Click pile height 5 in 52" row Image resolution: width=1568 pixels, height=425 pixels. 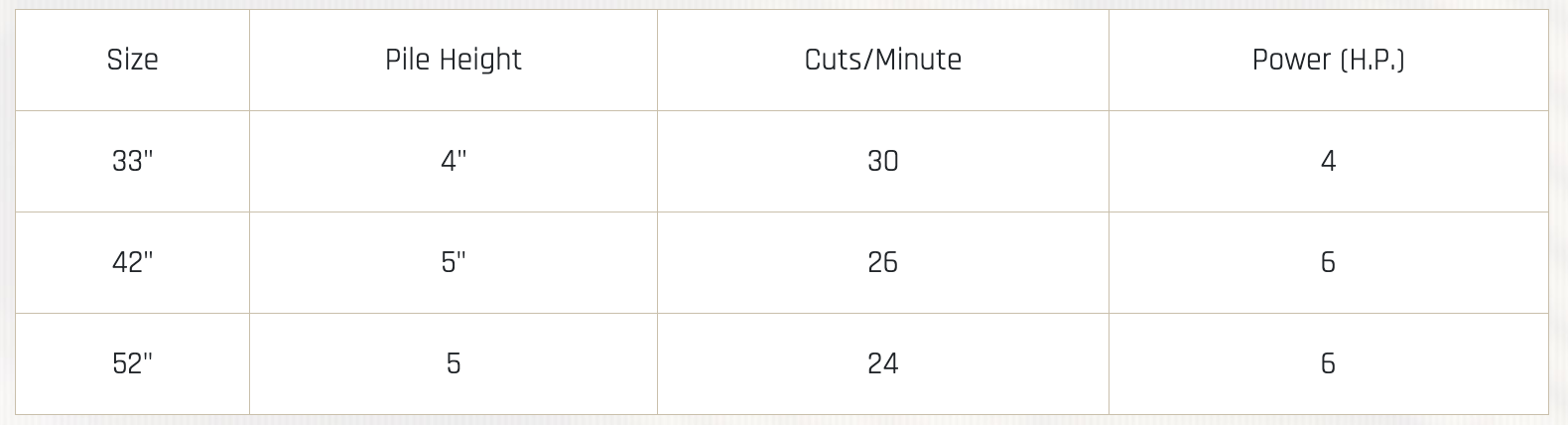tap(454, 363)
